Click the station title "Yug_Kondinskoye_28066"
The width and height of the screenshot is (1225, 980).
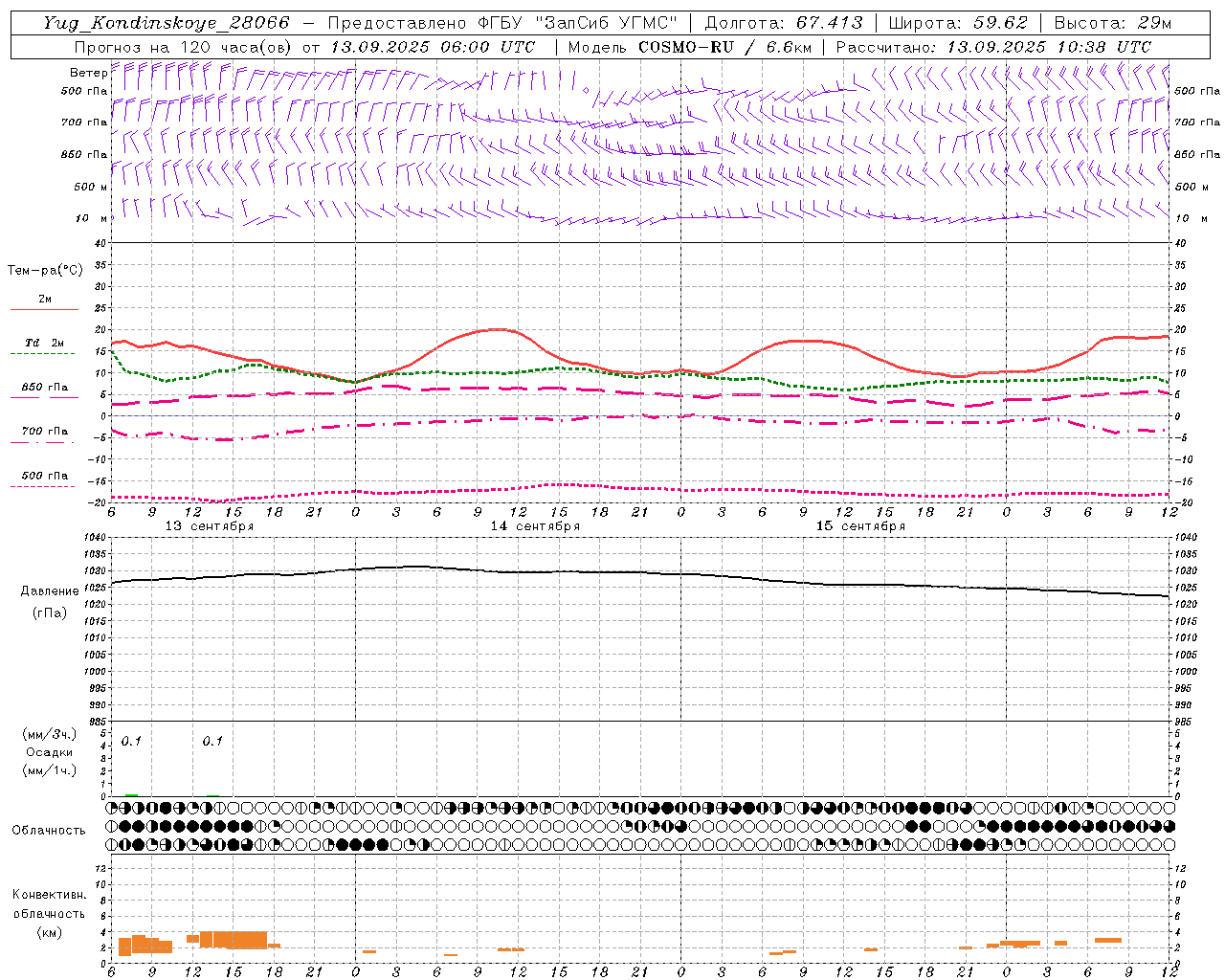pos(167,23)
